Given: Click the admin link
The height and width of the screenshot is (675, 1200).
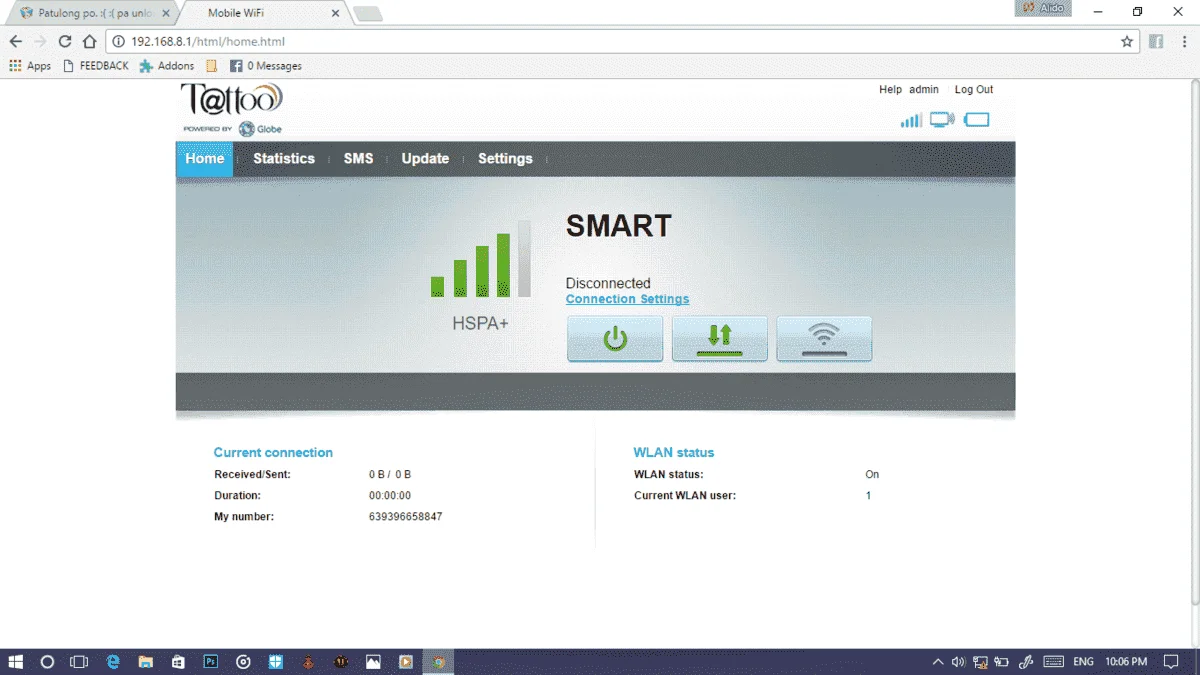Looking at the screenshot, I should point(924,90).
